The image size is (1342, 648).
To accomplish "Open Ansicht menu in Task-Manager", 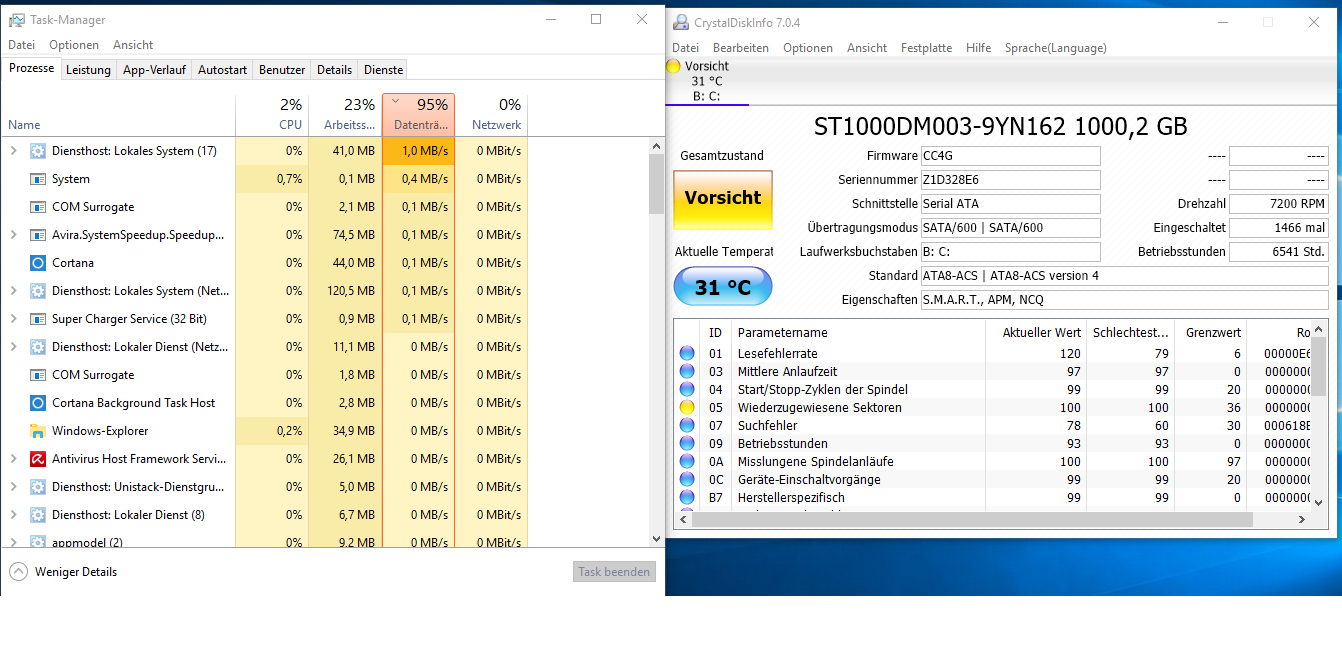I will coord(133,45).
